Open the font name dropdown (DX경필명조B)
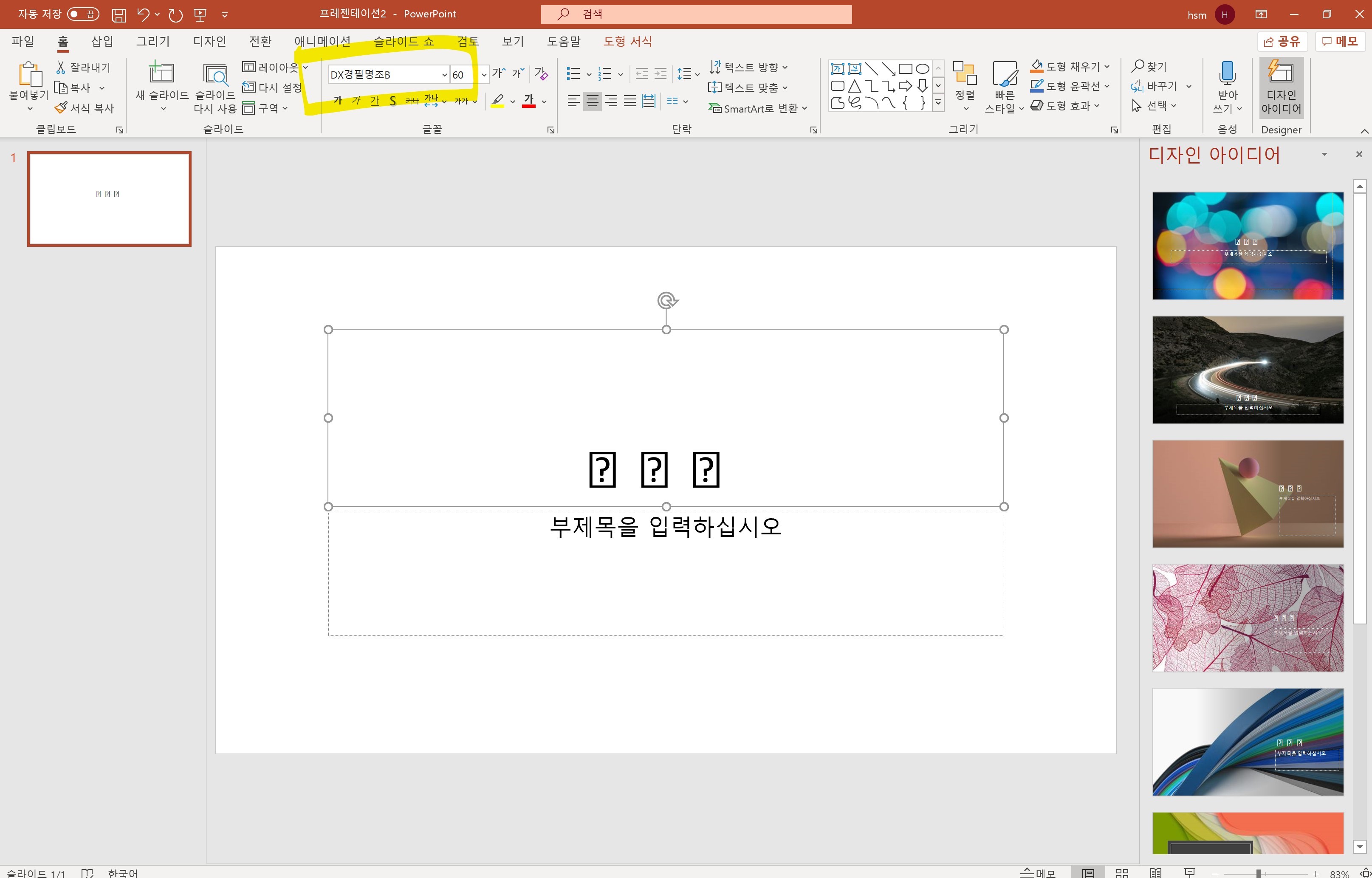 coord(444,74)
